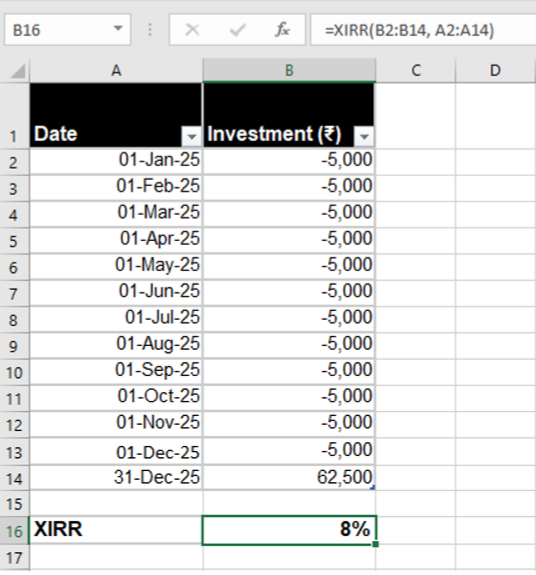The image size is (536, 575).
Task: Click the Investment (₹) header cell
Action: point(289,116)
